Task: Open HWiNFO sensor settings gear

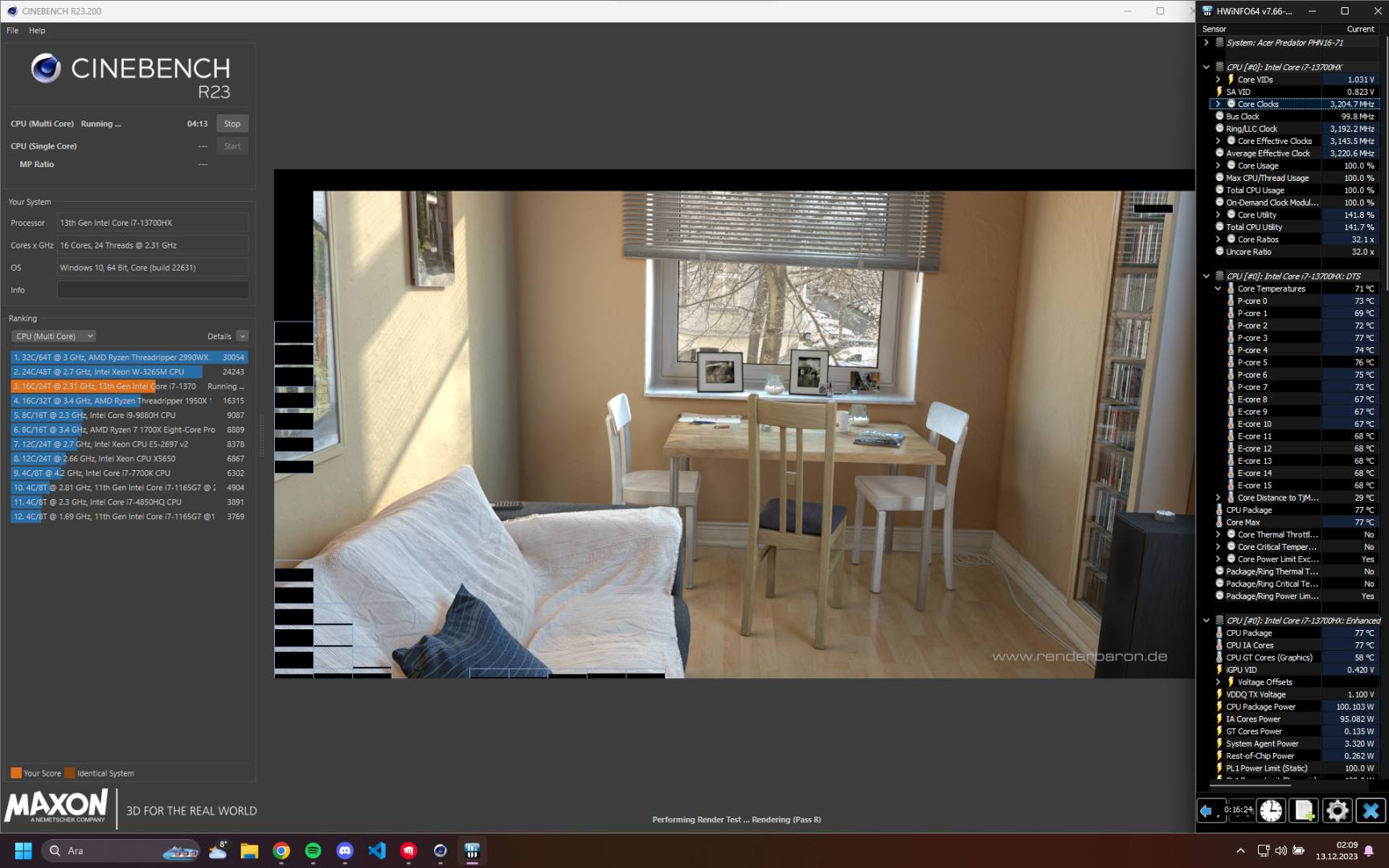Action: click(1337, 811)
